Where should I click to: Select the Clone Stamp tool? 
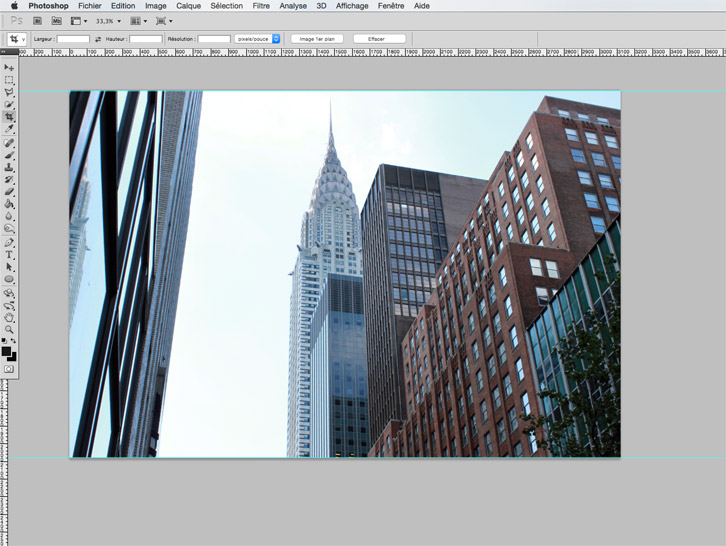click(9, 168)
